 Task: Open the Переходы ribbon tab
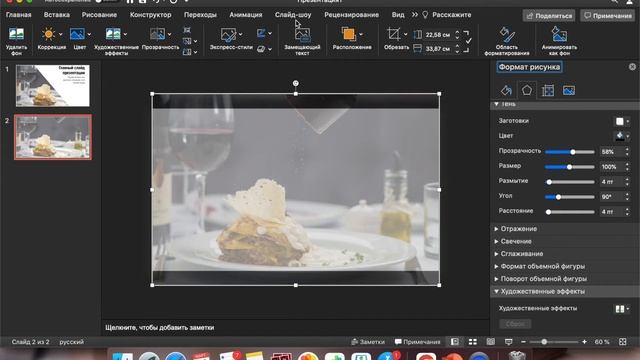tap(200, 15)
